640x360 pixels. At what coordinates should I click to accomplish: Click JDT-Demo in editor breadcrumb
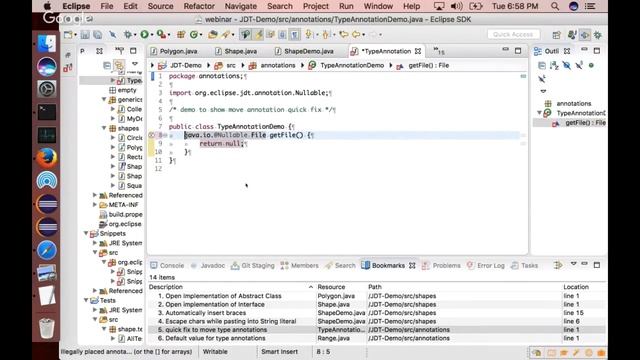(186, 65)
